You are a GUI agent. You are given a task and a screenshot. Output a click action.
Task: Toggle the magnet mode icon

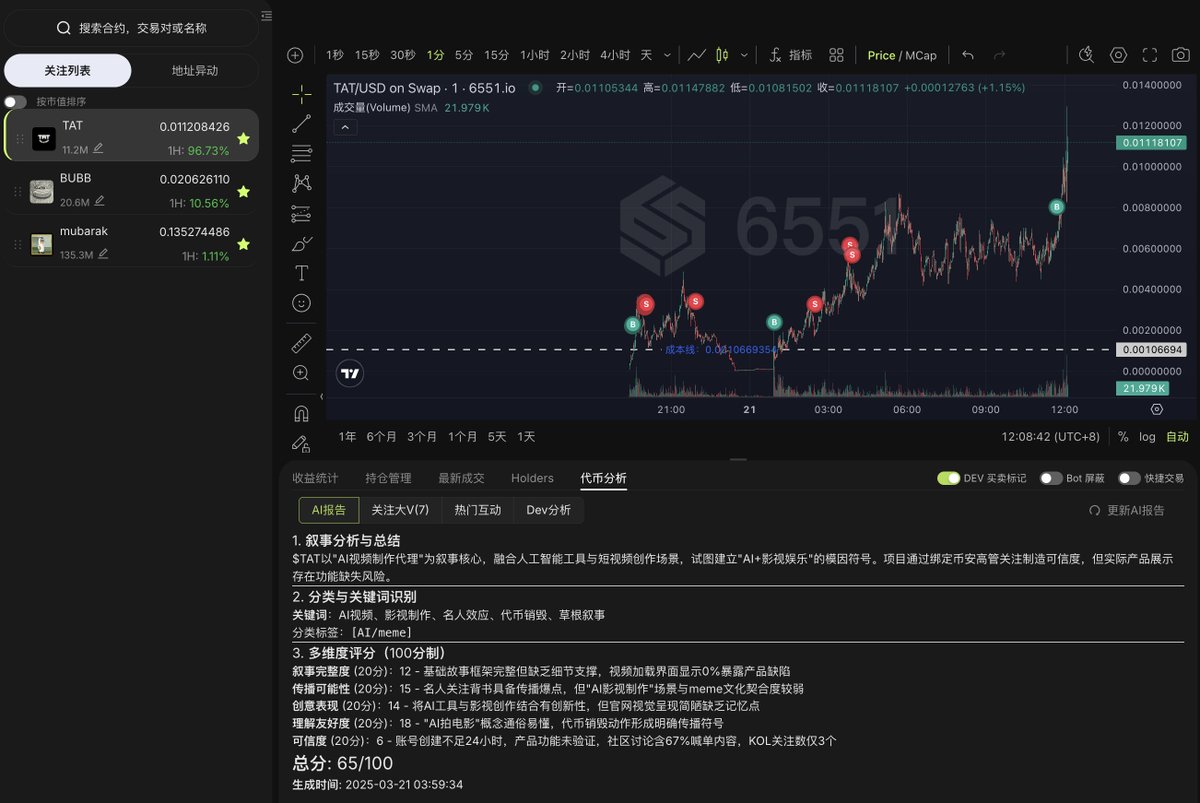(x=301, y=413)
